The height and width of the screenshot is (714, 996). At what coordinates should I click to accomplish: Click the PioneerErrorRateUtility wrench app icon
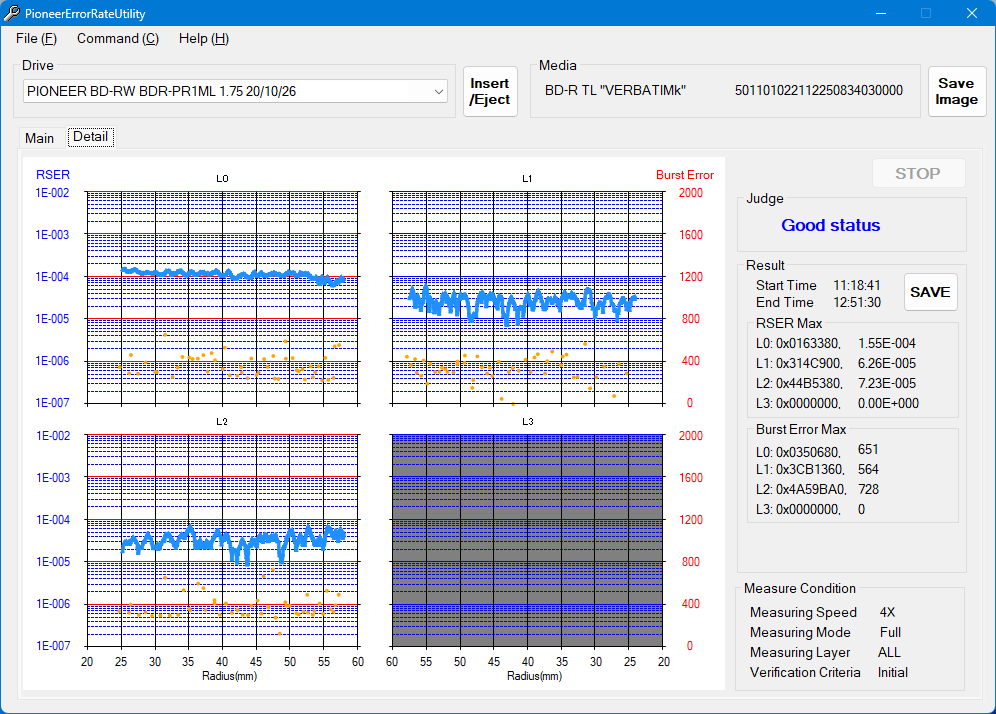pyautogui.click(x=12, y=13)
